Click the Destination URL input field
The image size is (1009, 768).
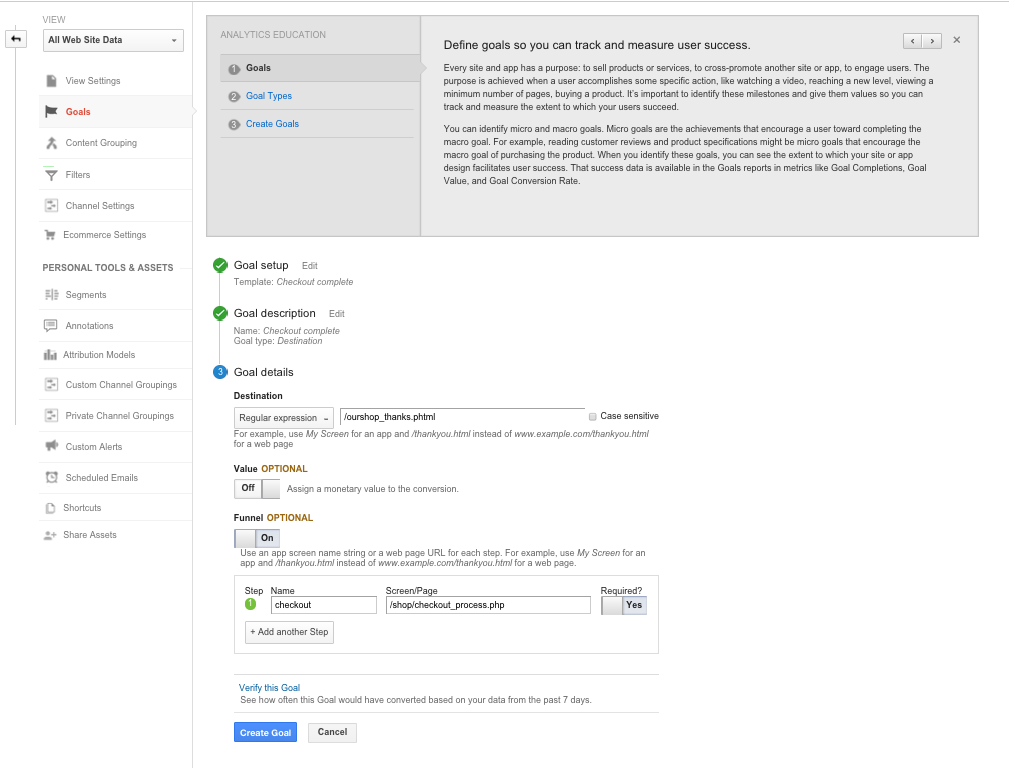462,417
